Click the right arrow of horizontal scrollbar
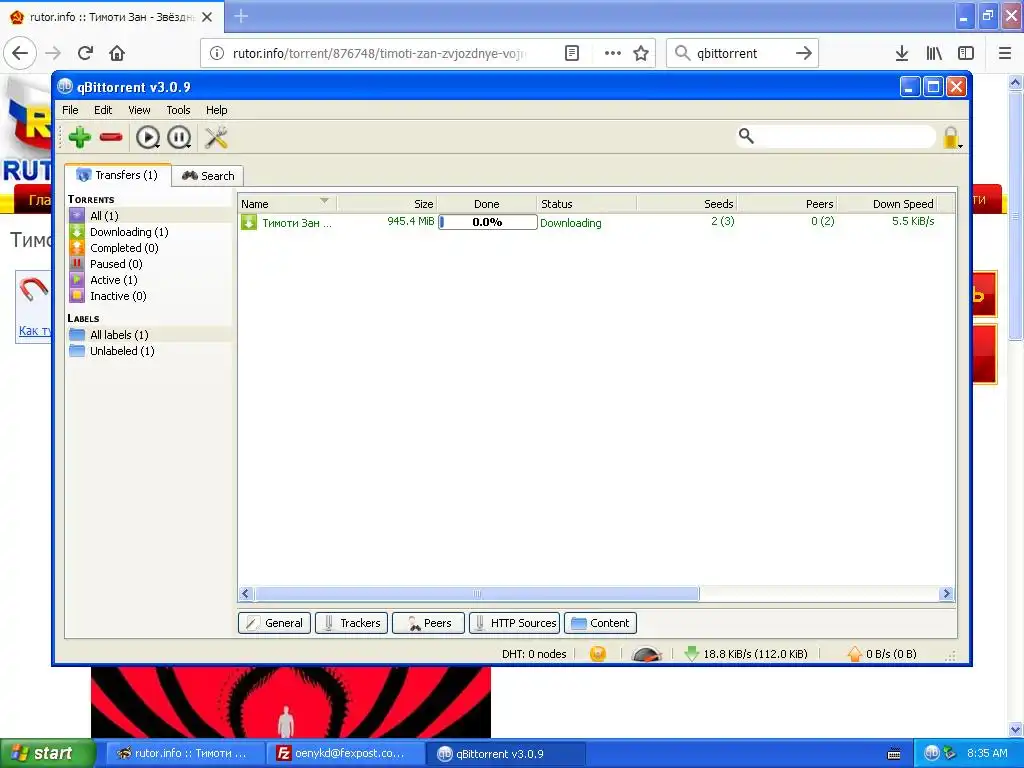 [x=946, y=594]
